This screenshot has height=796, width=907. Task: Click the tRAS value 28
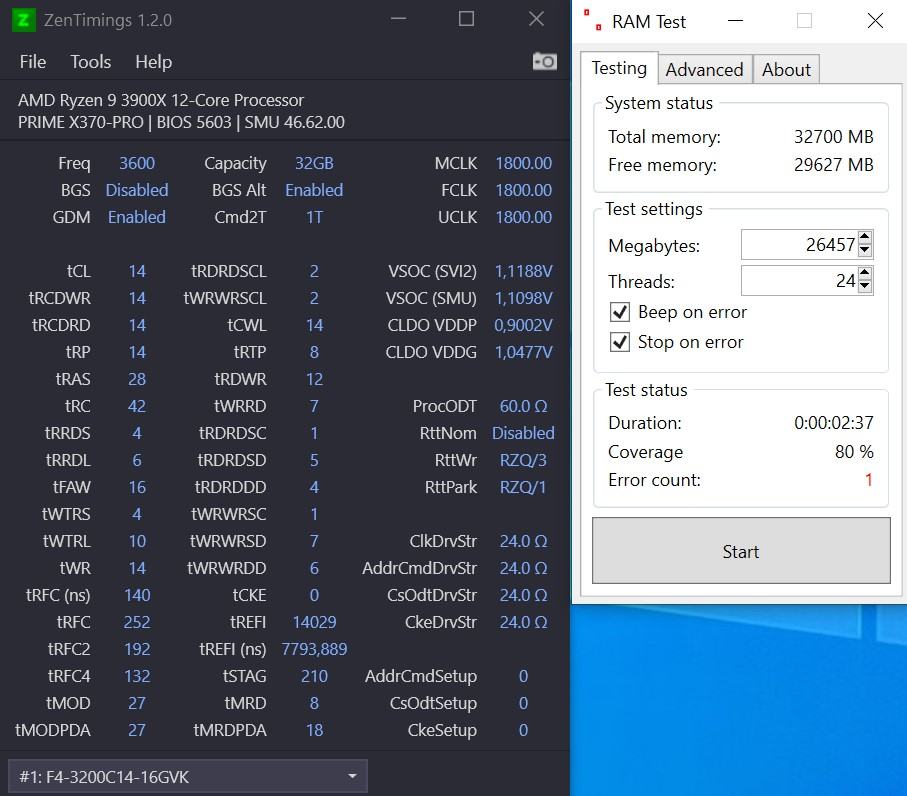(137, 379)
